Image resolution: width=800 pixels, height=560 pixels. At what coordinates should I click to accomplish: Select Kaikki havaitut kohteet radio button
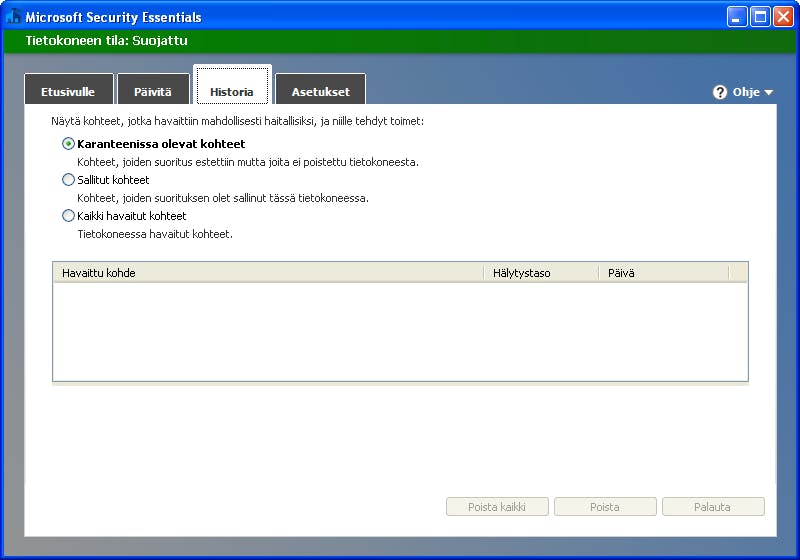pyautogui.click(x=68, y=216)
